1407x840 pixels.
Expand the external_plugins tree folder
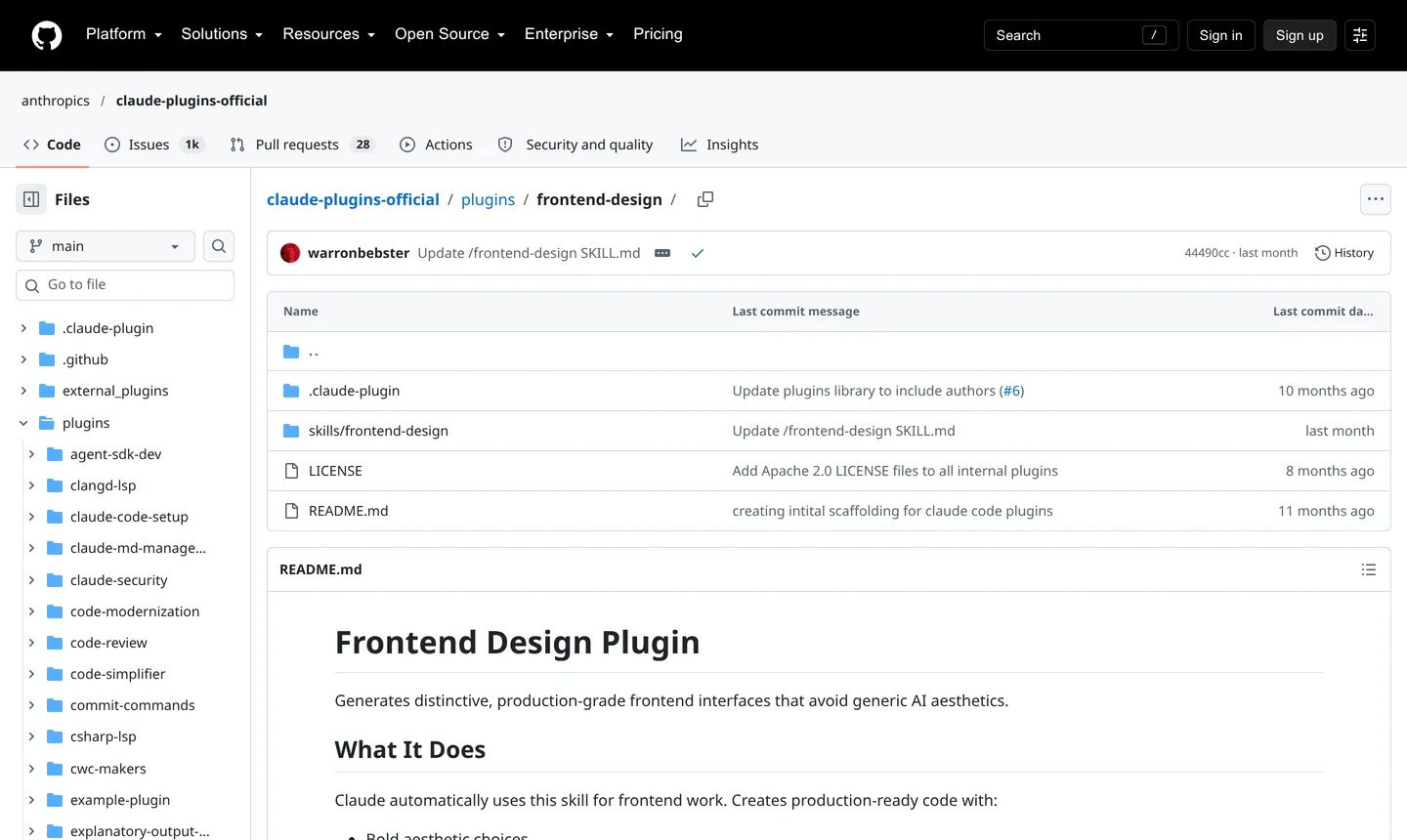coord(23,391)
